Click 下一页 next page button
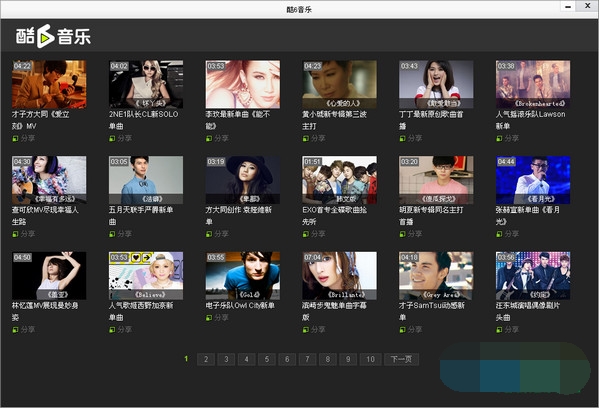 click(401, 359)
